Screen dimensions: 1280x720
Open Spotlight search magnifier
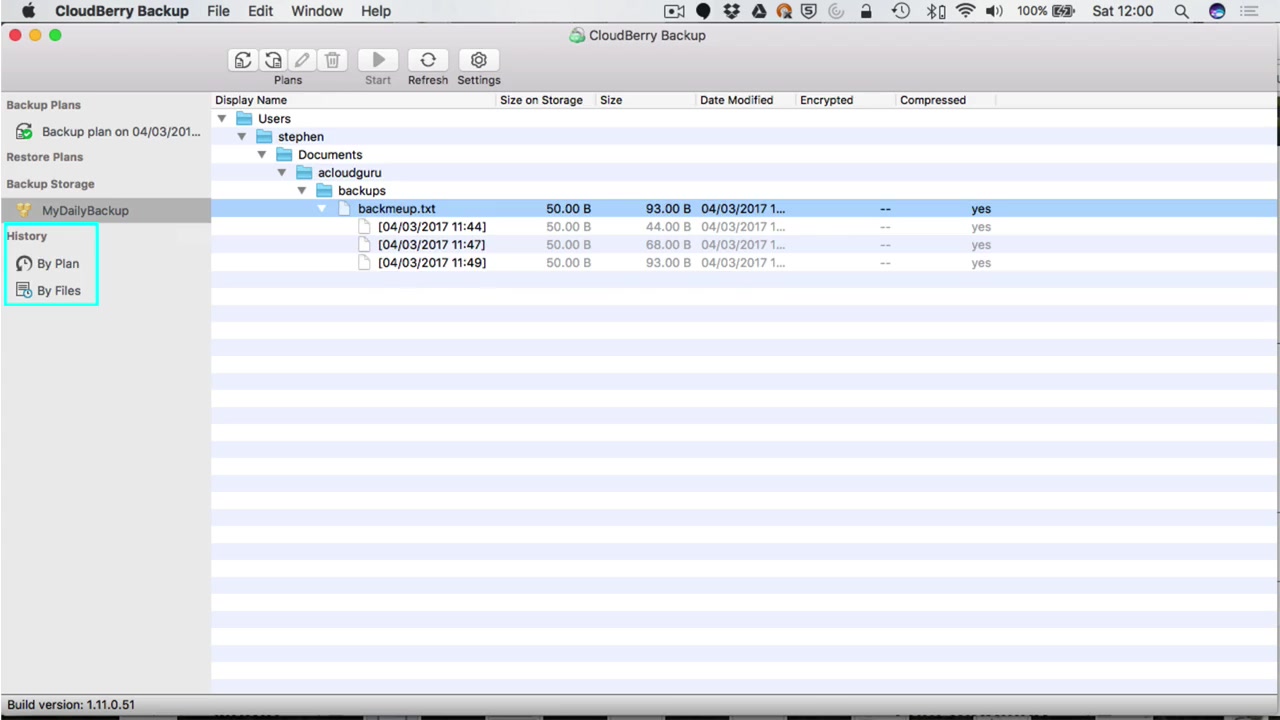click(x=1181, y=11)
